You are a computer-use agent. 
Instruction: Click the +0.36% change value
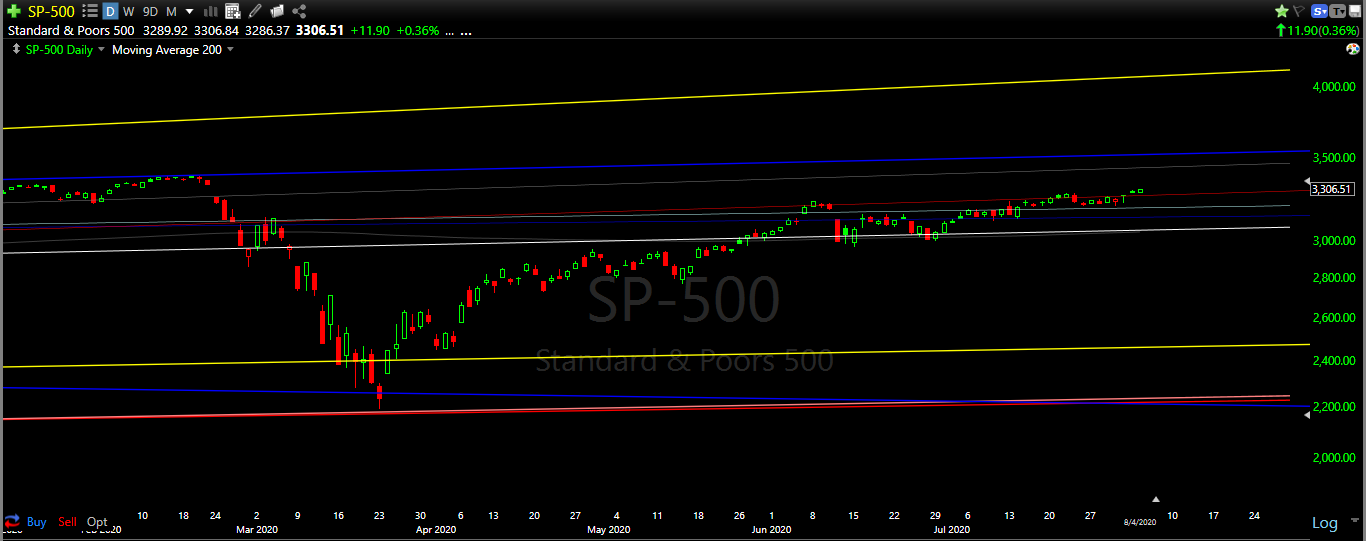pos(417,30)
